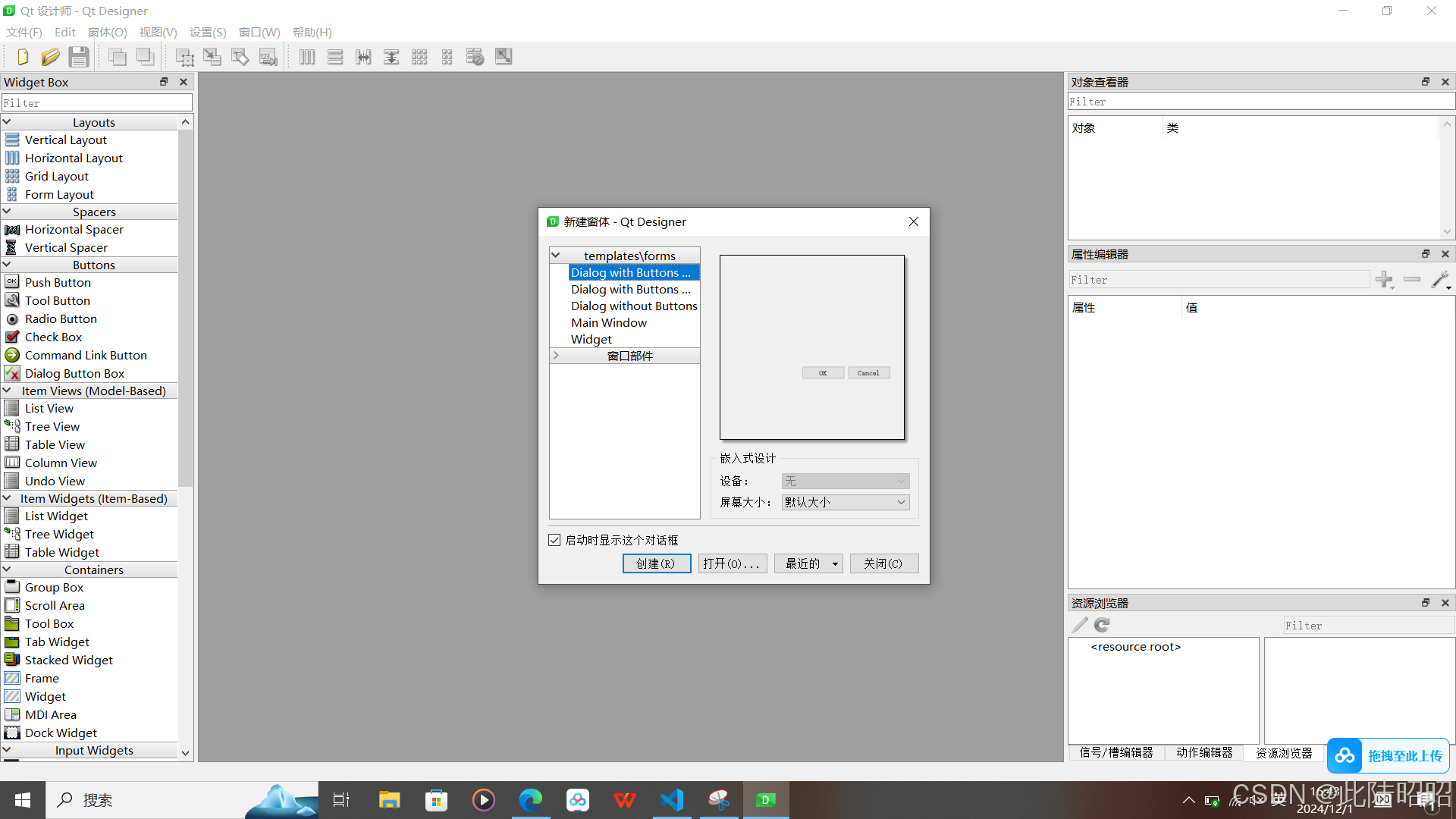The image size is (1456, 819).
Task: Select the Adjust Size toolbar icon
Action: [x=504, y=56]
